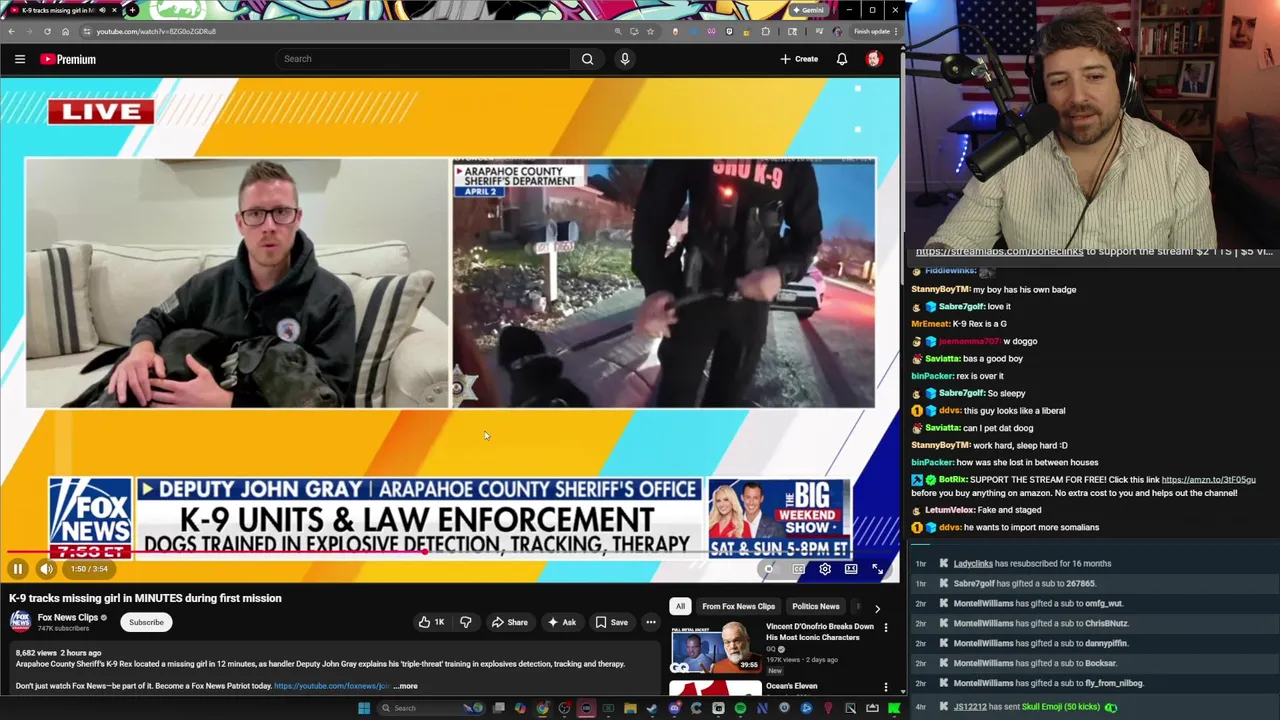The image size is (1280, 720).
Task: Open the streamlabs.com donation link
Action: click(1000, 252)
